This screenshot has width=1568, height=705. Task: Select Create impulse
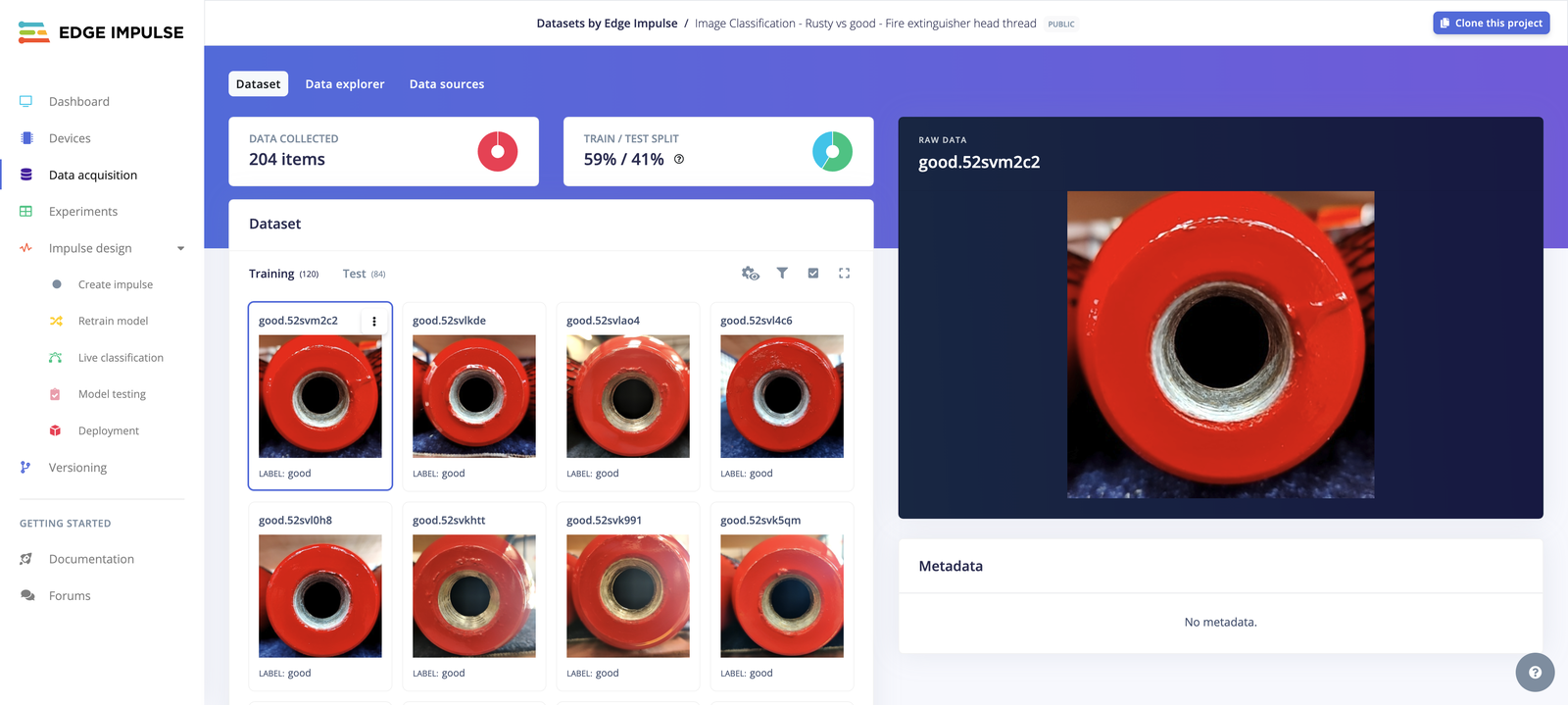[116, 284]
